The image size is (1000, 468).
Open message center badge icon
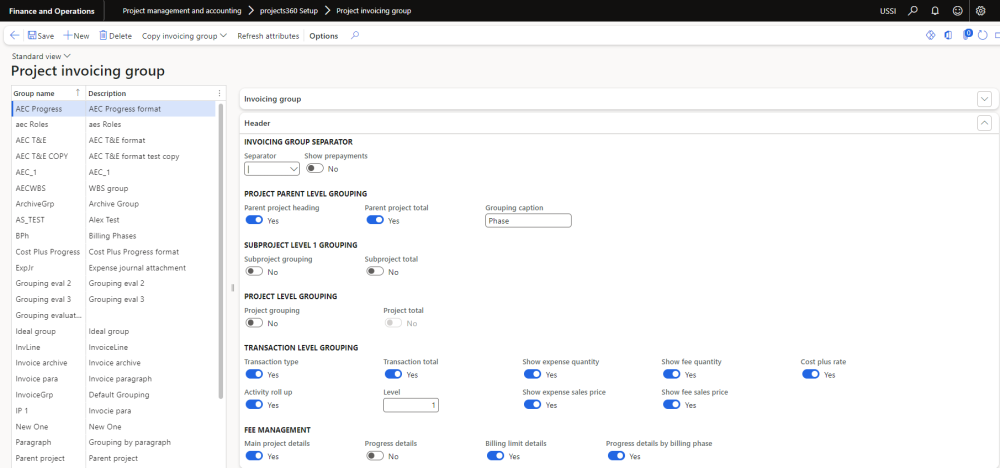[x=967, y=34]
